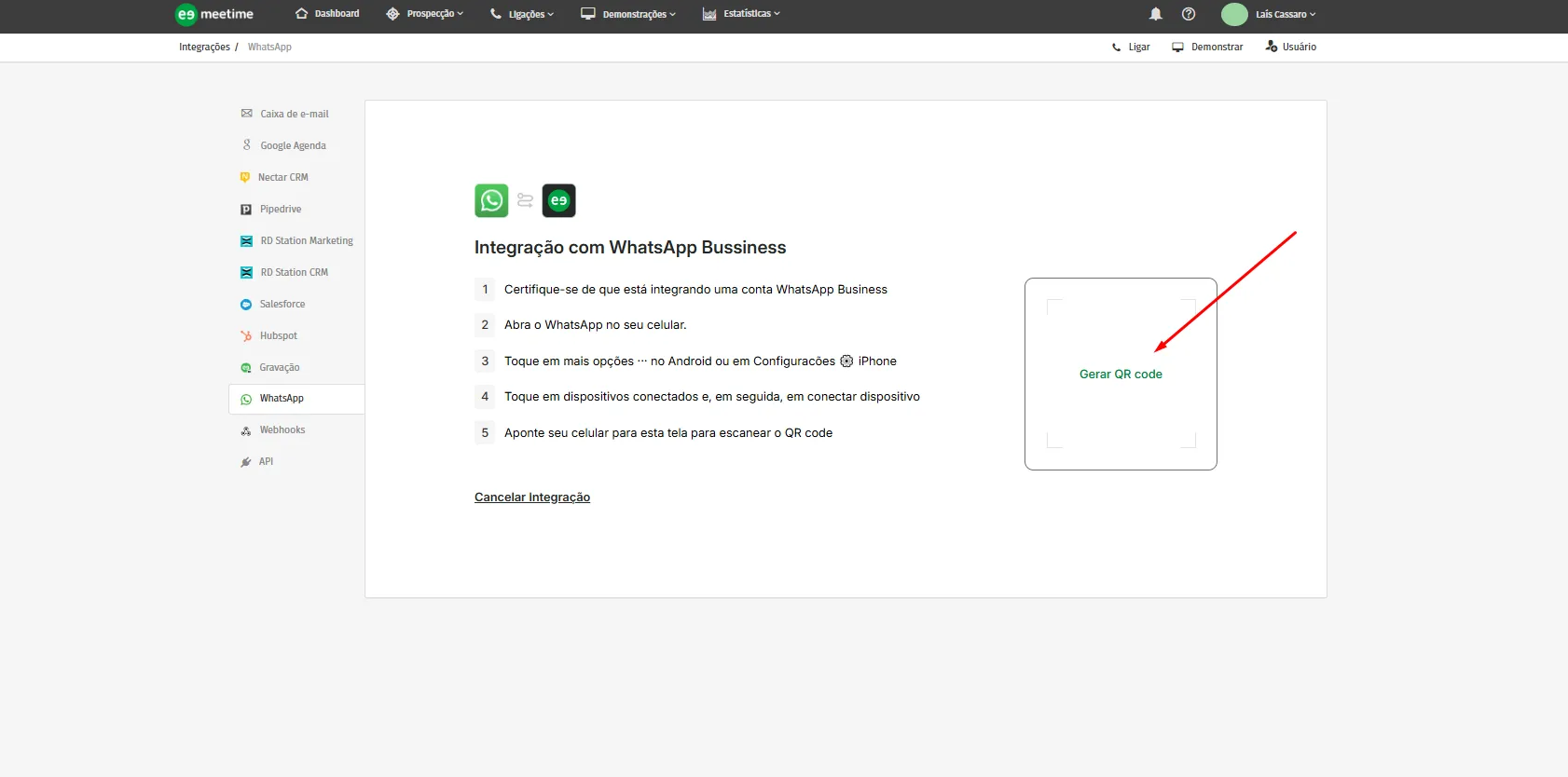Click the Integração com WhatsApp Bussiness heading
The image size is (1568, 777).
coord(630,248)
